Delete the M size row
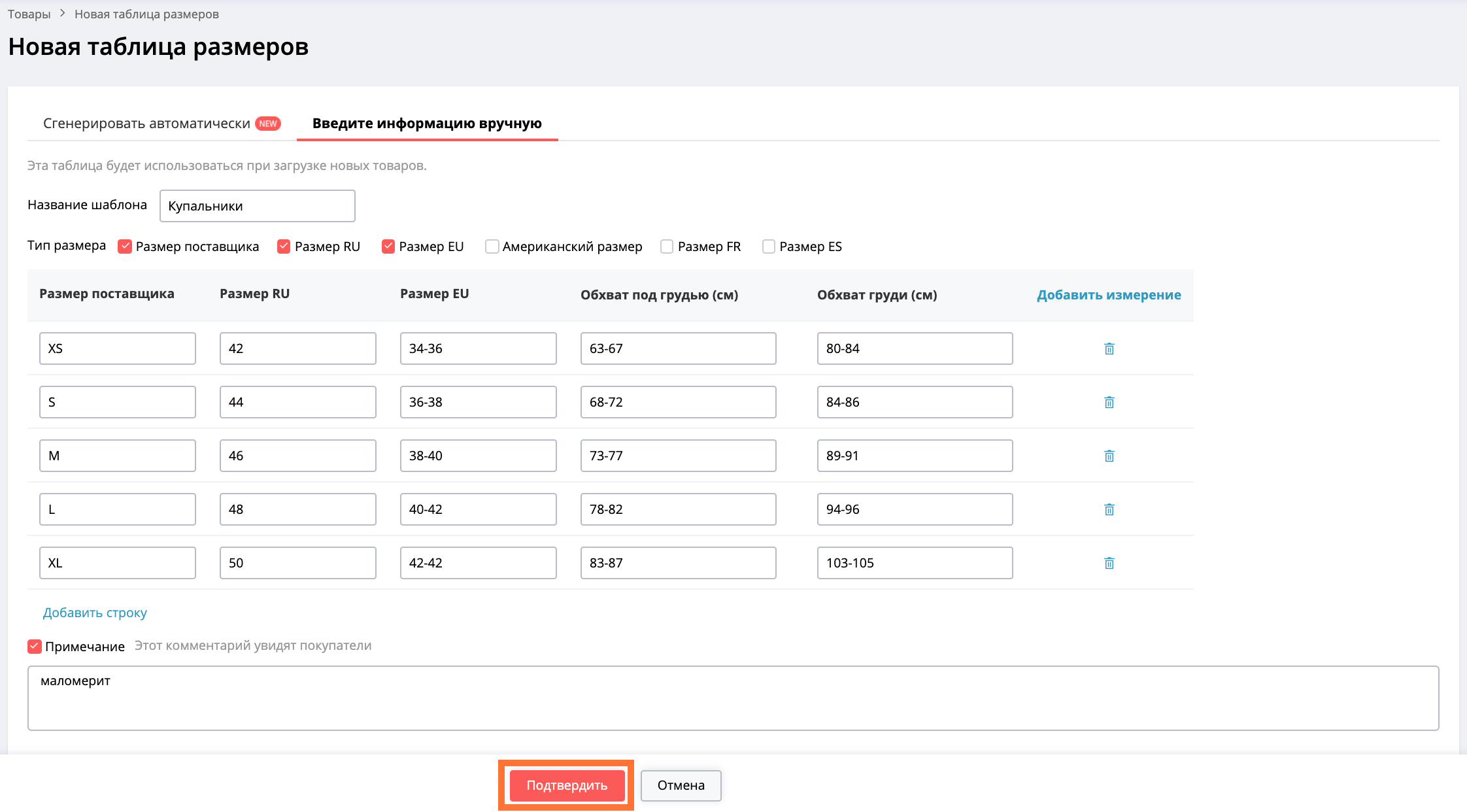Screen dimensions: 1467x812 pyautogui.click(x=1109, y=456)
